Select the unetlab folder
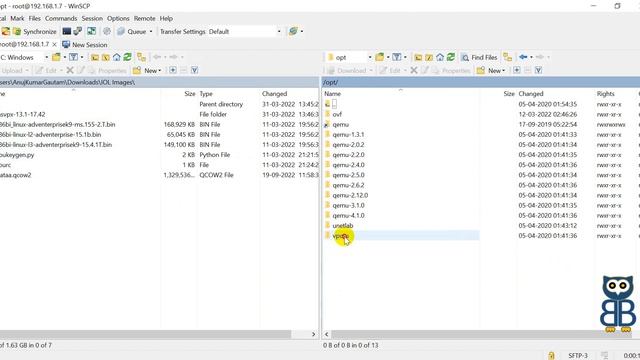This screenshot has width=640, height=360. pos(342,226)
